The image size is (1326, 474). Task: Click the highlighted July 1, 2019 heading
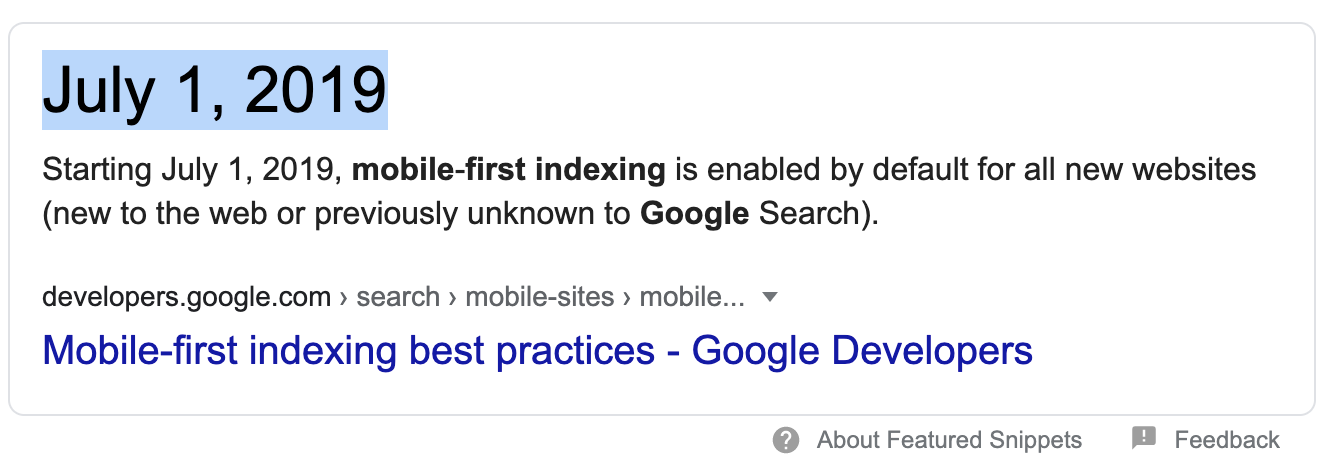[214, 91]
